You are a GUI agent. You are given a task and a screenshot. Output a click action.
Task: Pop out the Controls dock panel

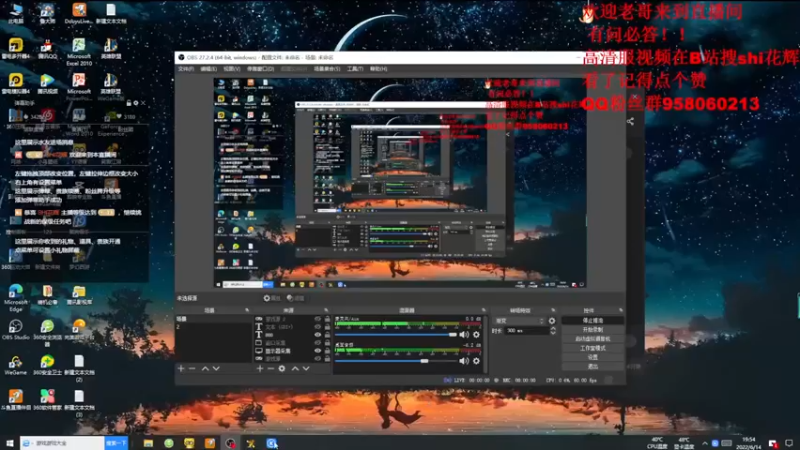(x=621, y=310)
